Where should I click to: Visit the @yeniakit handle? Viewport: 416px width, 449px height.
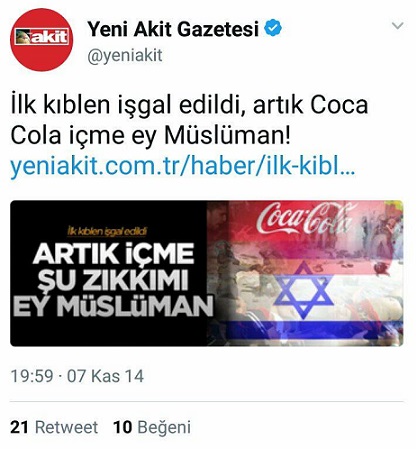click(x=125, y=55)
